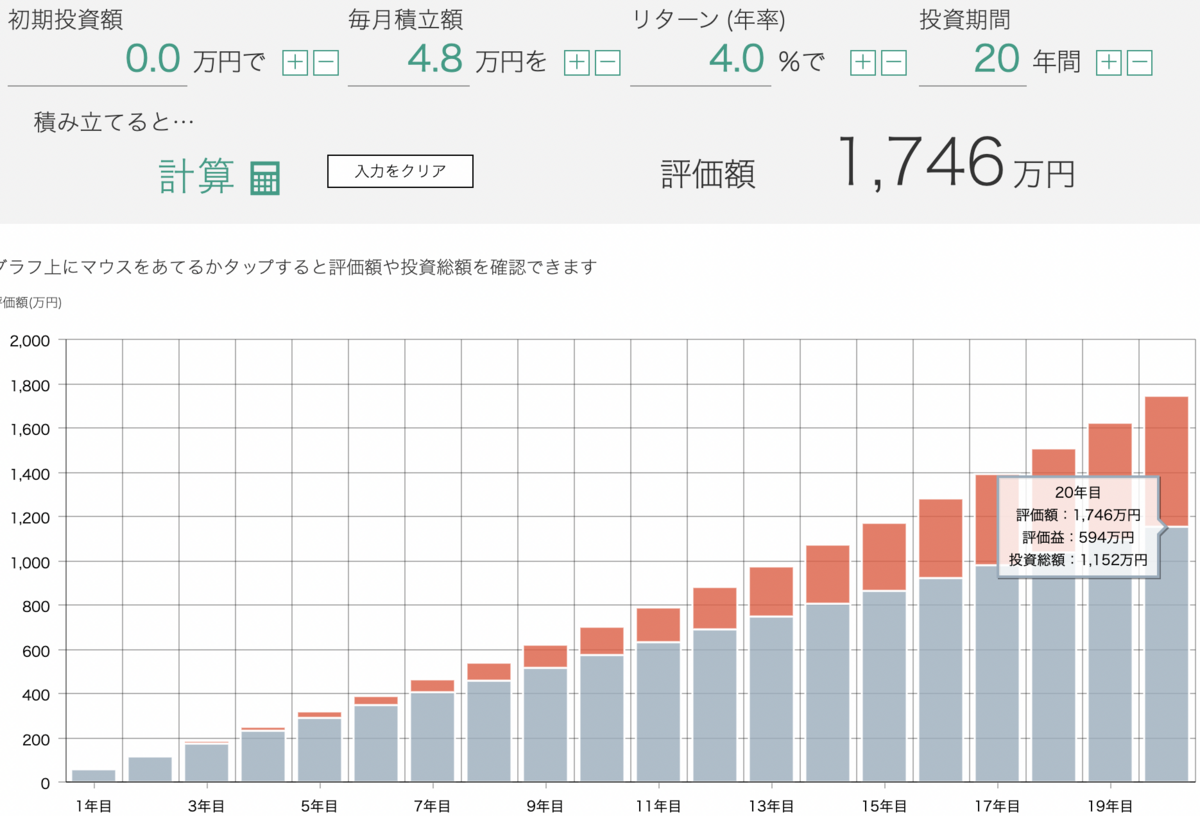The width and height of the screenshot is (1200, 816).
Task: Click the 15年目 orange gain segment
Action: [x=885, y=557]
